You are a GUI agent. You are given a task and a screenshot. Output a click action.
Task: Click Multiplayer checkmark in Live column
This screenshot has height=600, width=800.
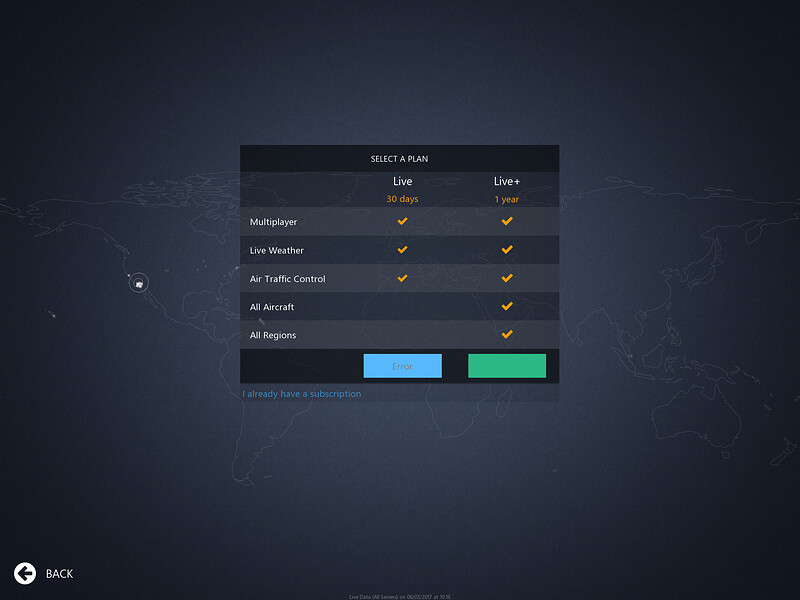click(403, 221)
